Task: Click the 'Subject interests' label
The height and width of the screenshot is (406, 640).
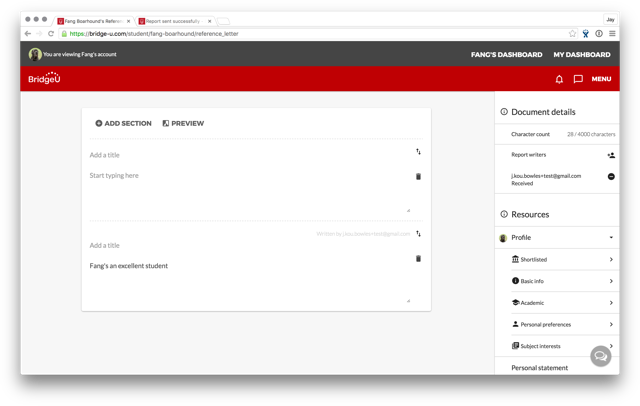Action: 540,346
